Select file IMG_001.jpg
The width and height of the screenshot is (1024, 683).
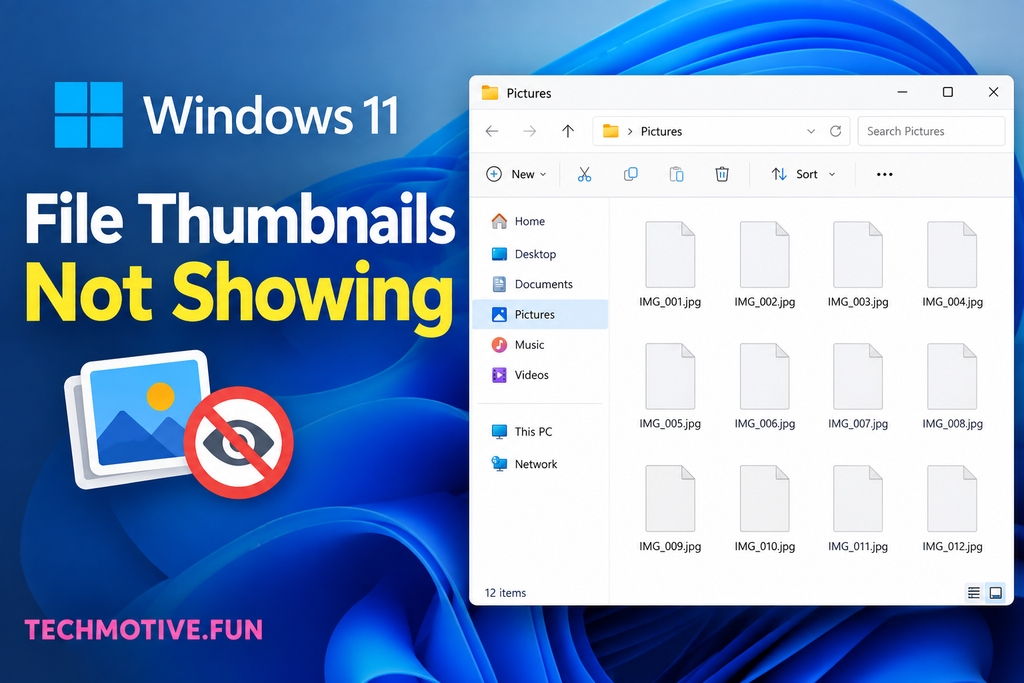[670, 264]
